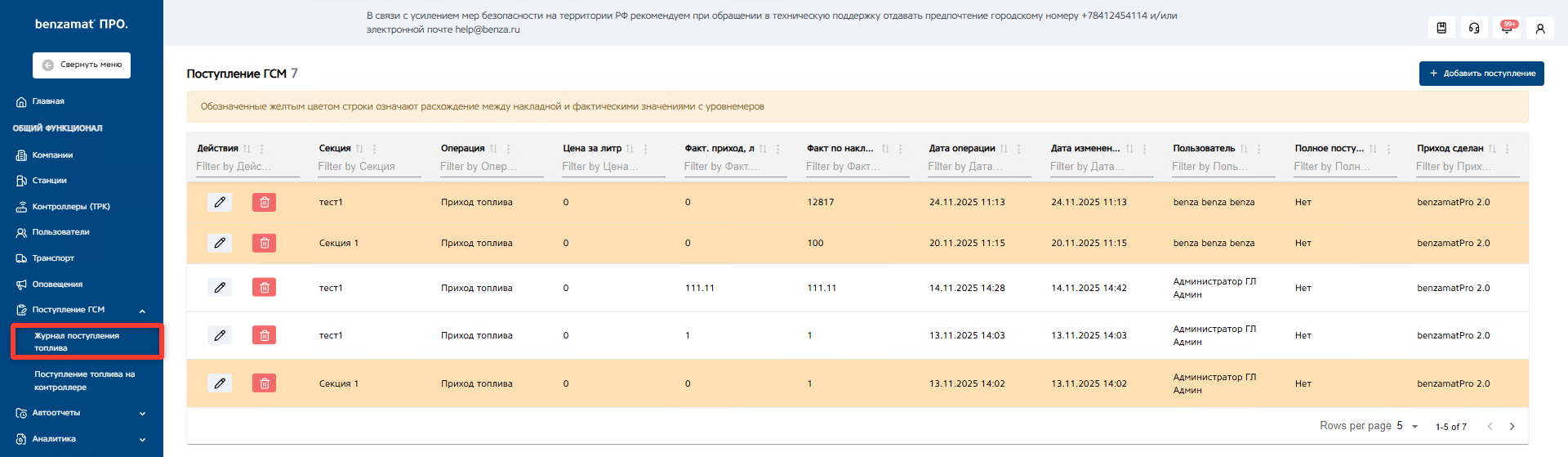This screenshot has height=457, width=1568.
Task: Edit the 24.11.2025 11:13 row
Action: (x=220, y=202)
